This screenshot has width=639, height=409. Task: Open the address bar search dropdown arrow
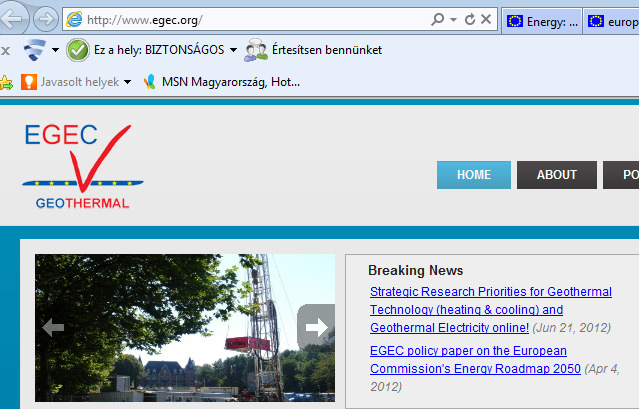(x=453, y=19)
